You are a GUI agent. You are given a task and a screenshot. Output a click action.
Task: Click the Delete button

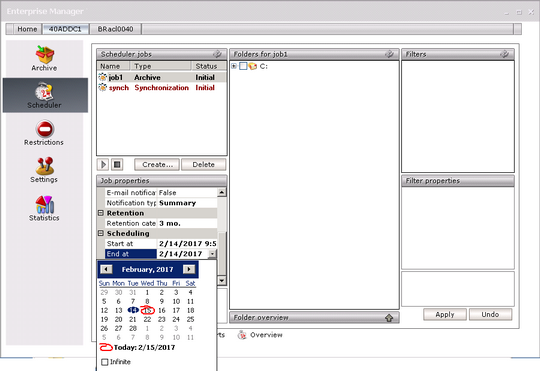[204, 165]
